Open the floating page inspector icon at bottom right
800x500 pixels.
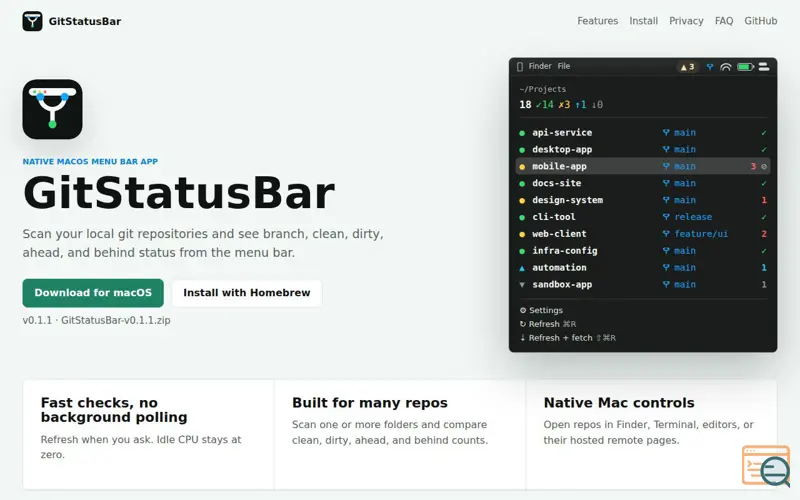[766, 466]
